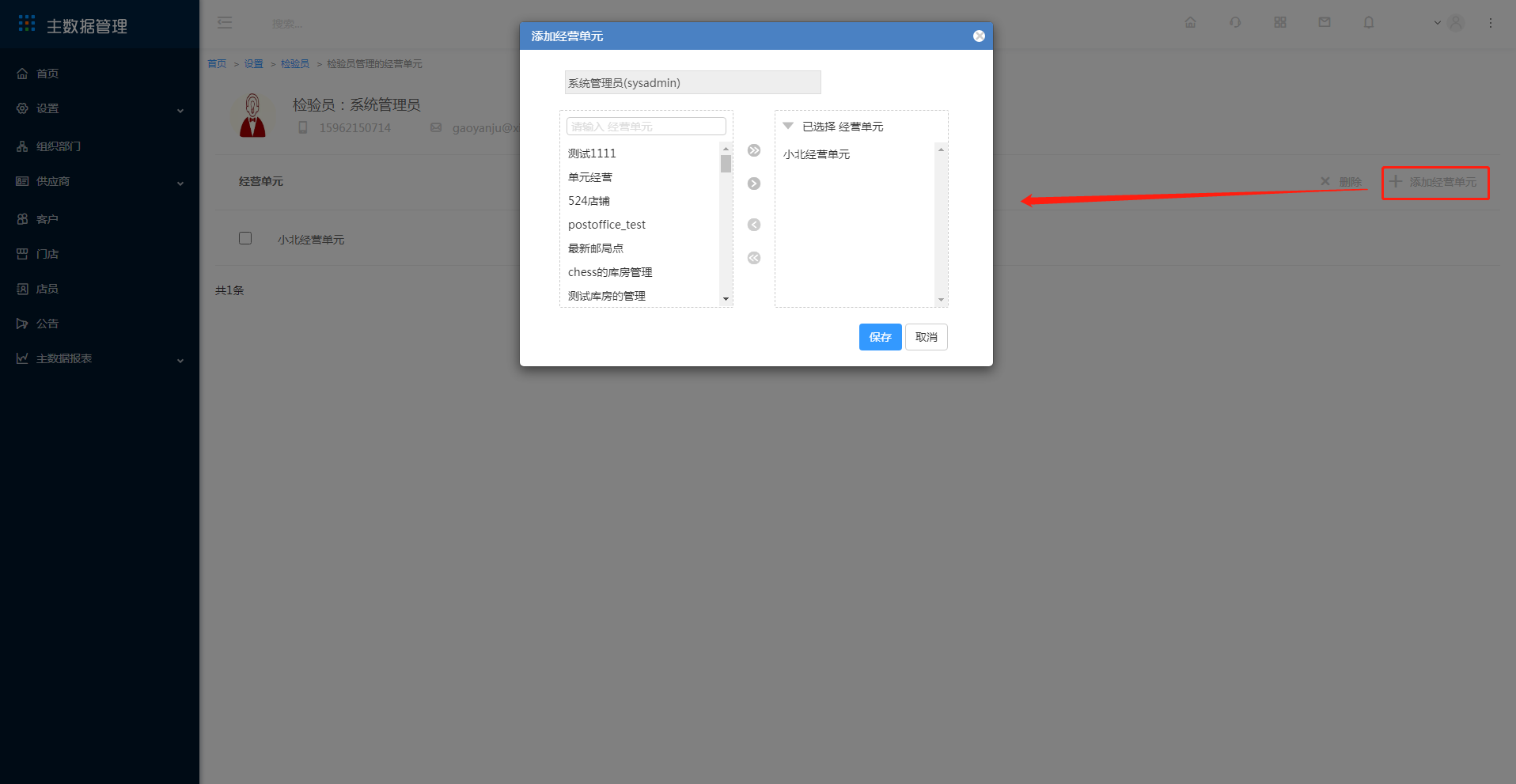
Task: Click the left list scrollbar thumb
Action: [726, 164]
